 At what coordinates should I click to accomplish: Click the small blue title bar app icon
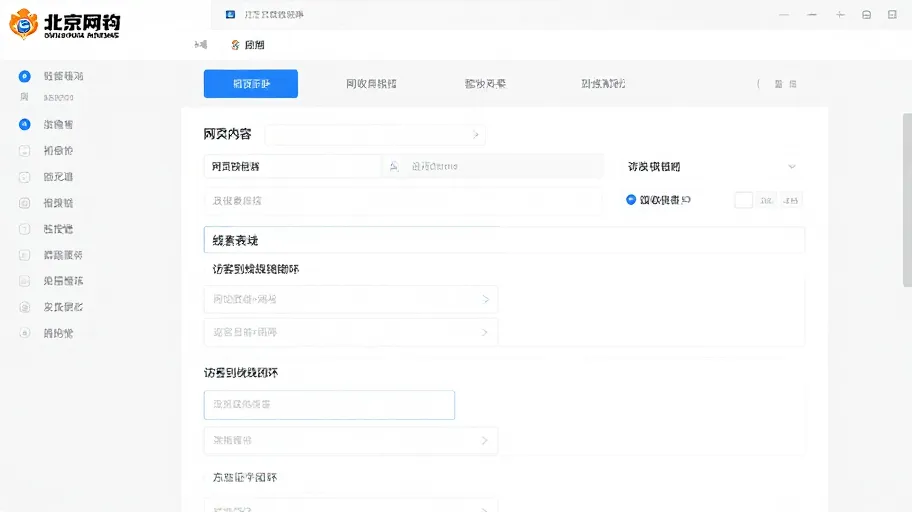pos(230,14)
